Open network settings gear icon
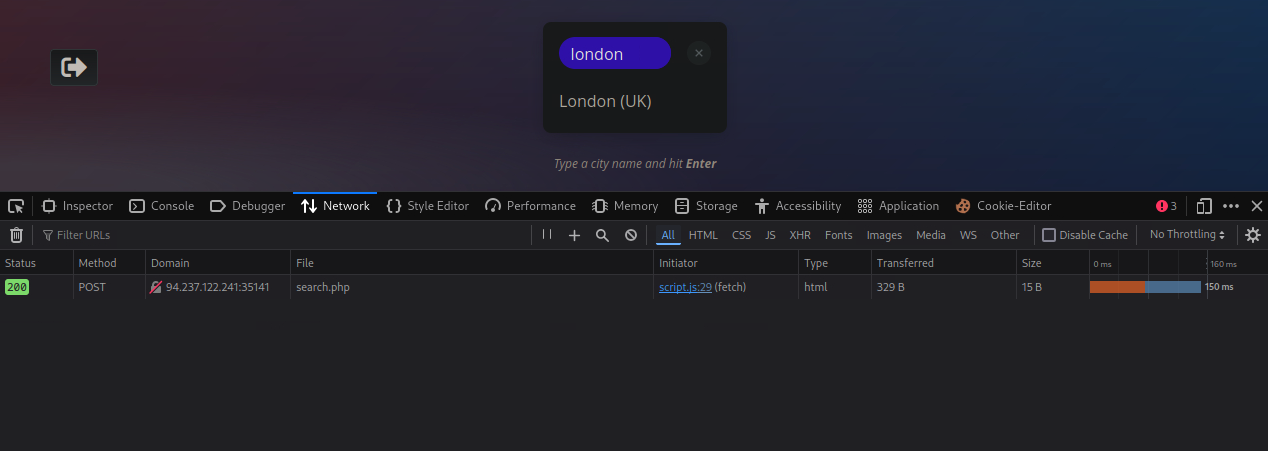The width and height of the screenshot is (1268, 451). pyautogui.click(x=1252, y=235)
